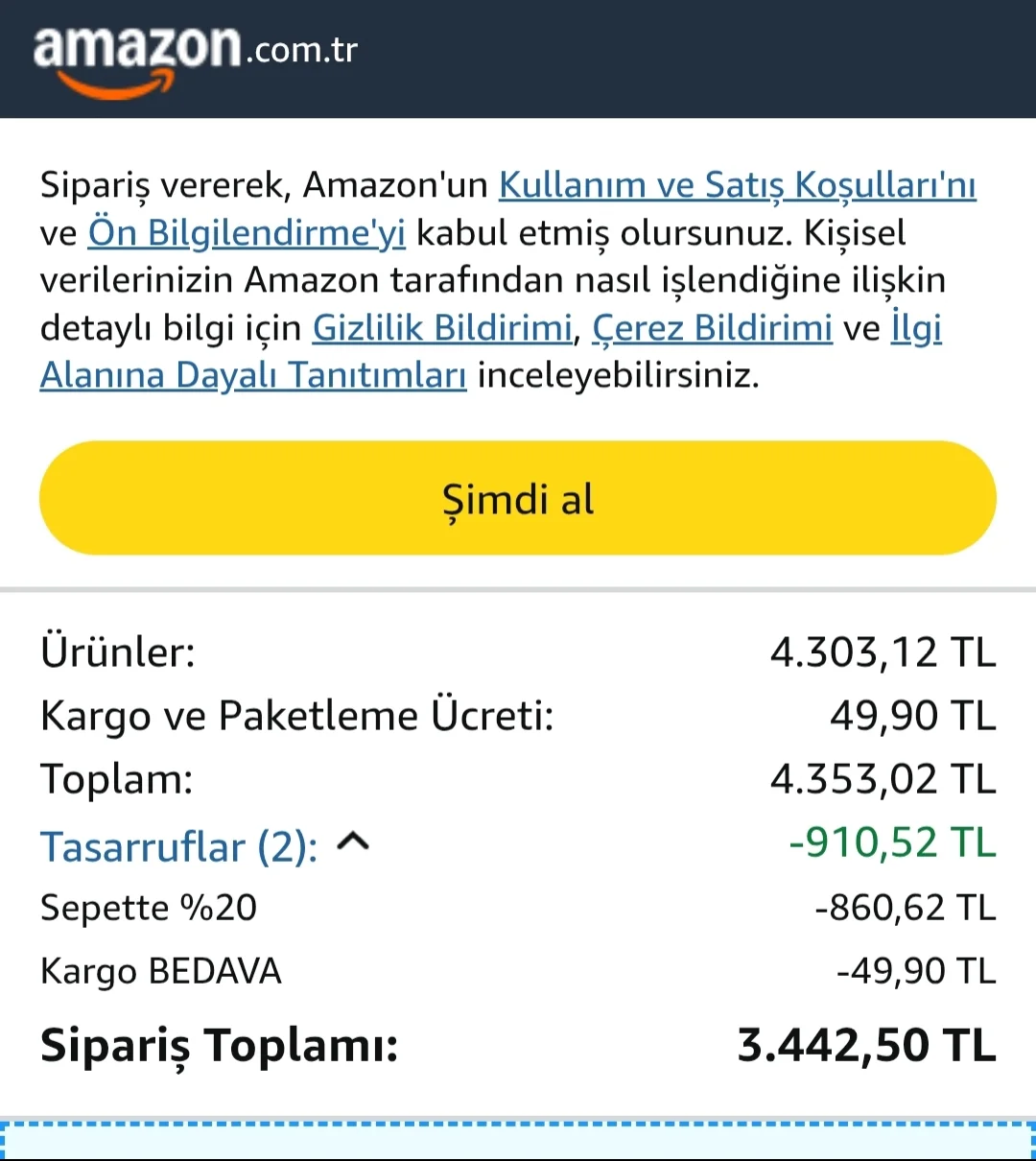Image resolution: width=1036 pixels, height=1161 pixels.
Task: Click the 4.353,02 TL Toplam amount
Action: pyautogui.click(x=883, y=779)
